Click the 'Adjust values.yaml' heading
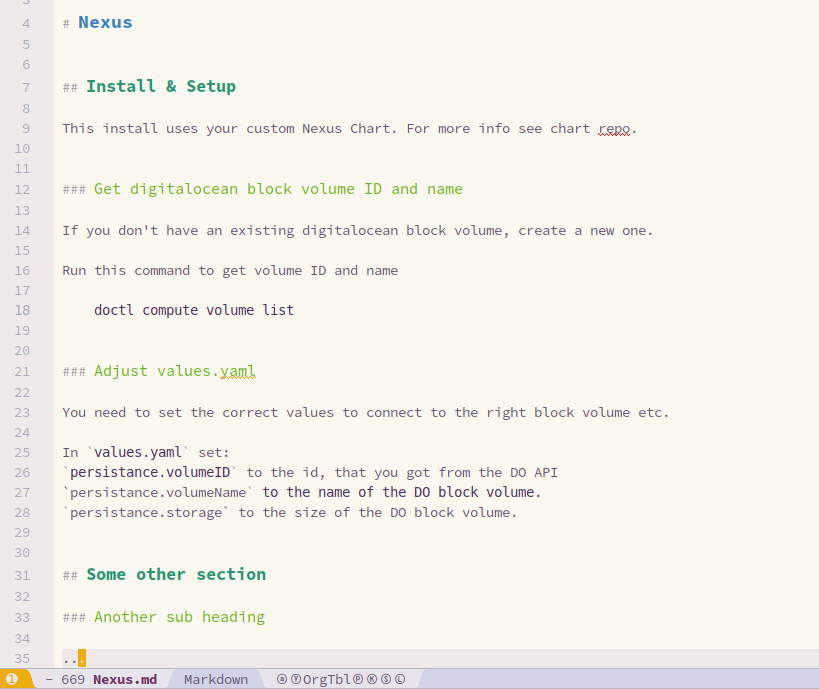 point(174,371)
